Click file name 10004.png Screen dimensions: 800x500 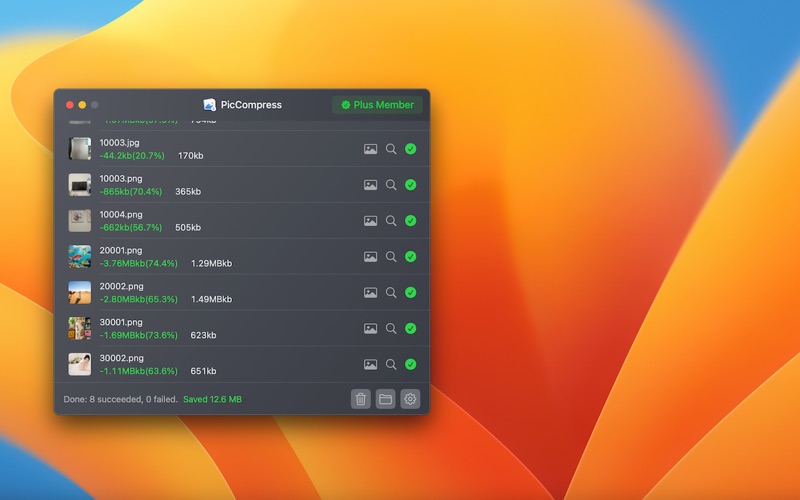click(121, 214)
